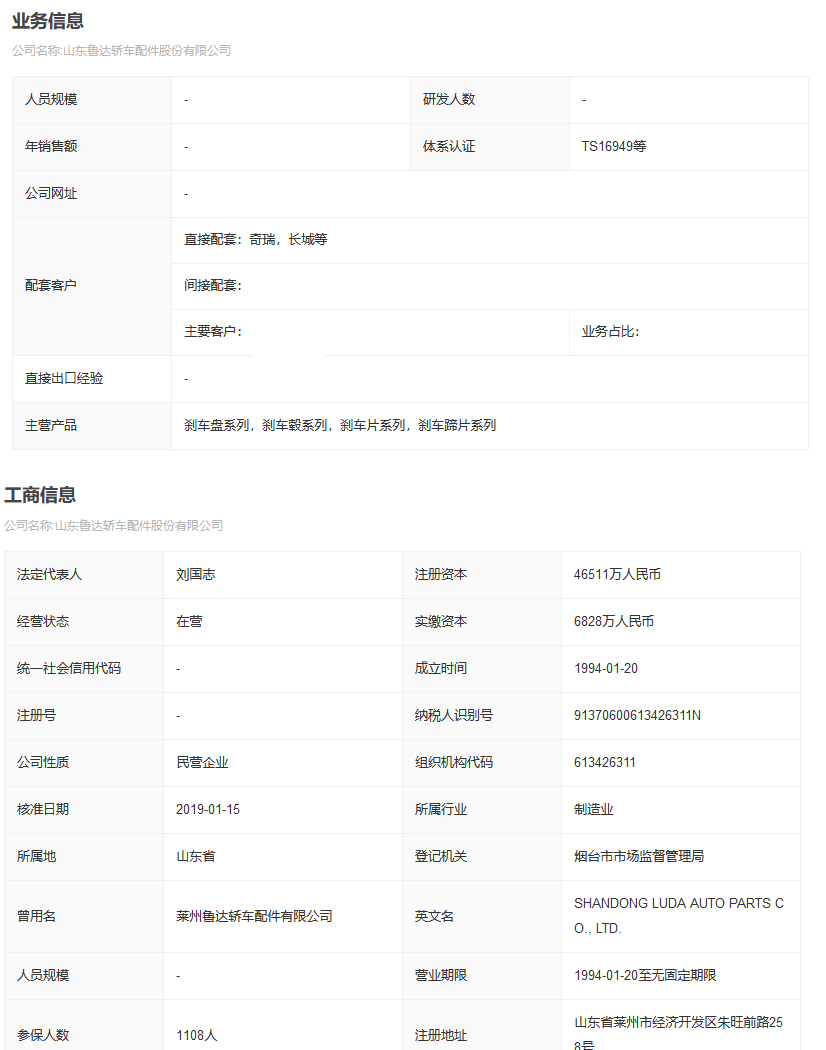Click the 经营状态 value 在营

(x=189, y=621)
